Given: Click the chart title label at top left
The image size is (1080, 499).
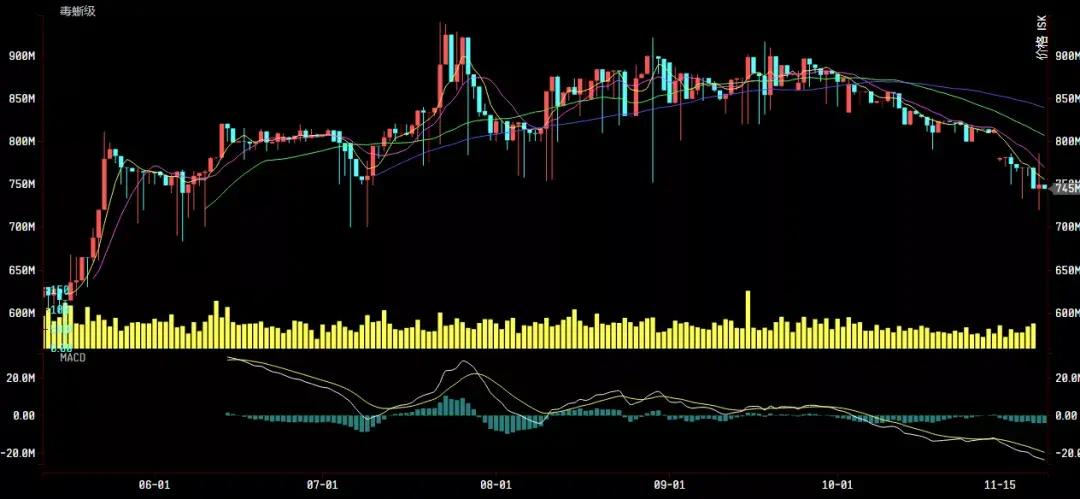Looking at the screenshot, I should coord(77,12).
